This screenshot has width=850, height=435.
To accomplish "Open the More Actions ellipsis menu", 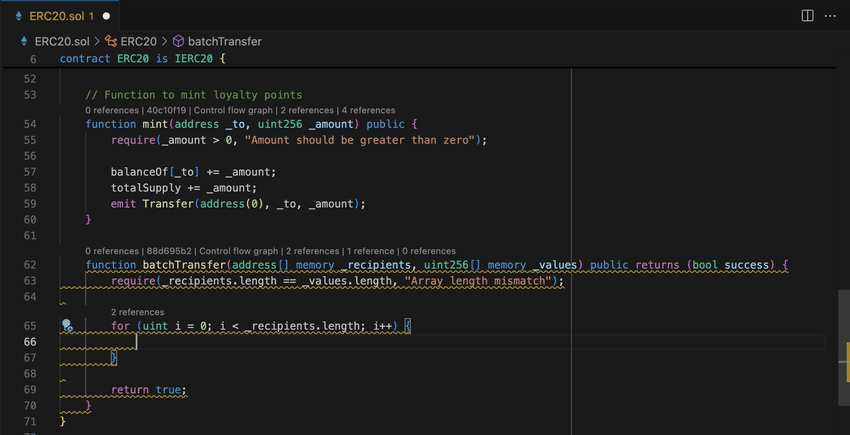I will (x=830, y=16).
